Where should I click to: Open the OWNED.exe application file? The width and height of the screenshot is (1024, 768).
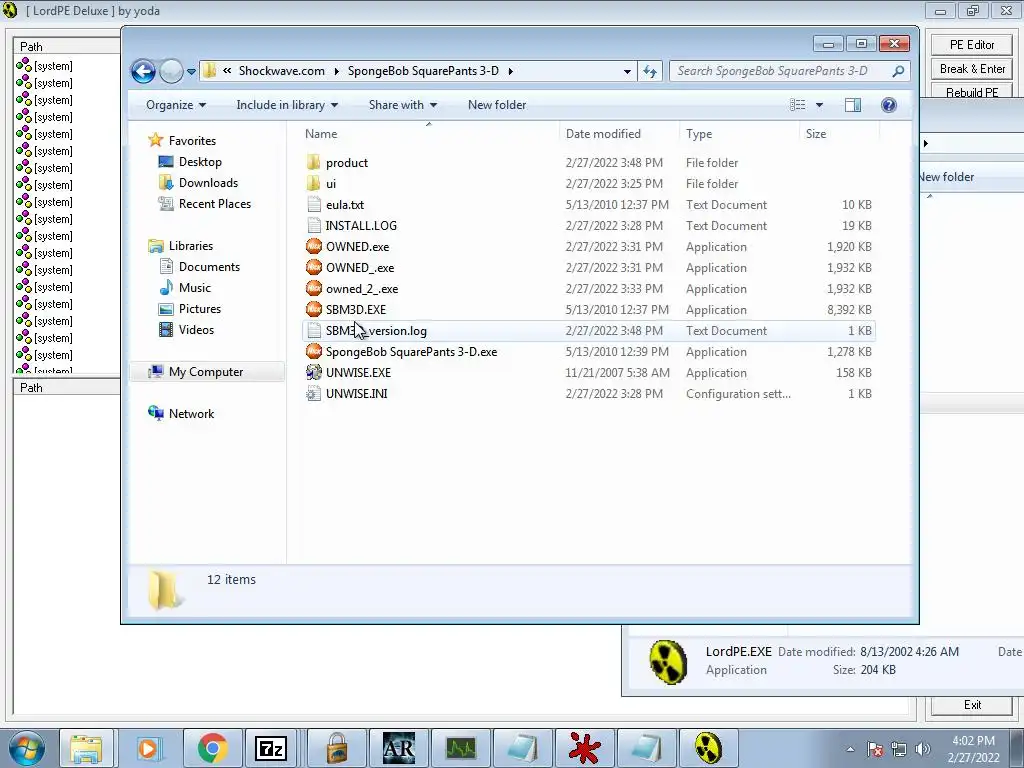click(357, 247)
